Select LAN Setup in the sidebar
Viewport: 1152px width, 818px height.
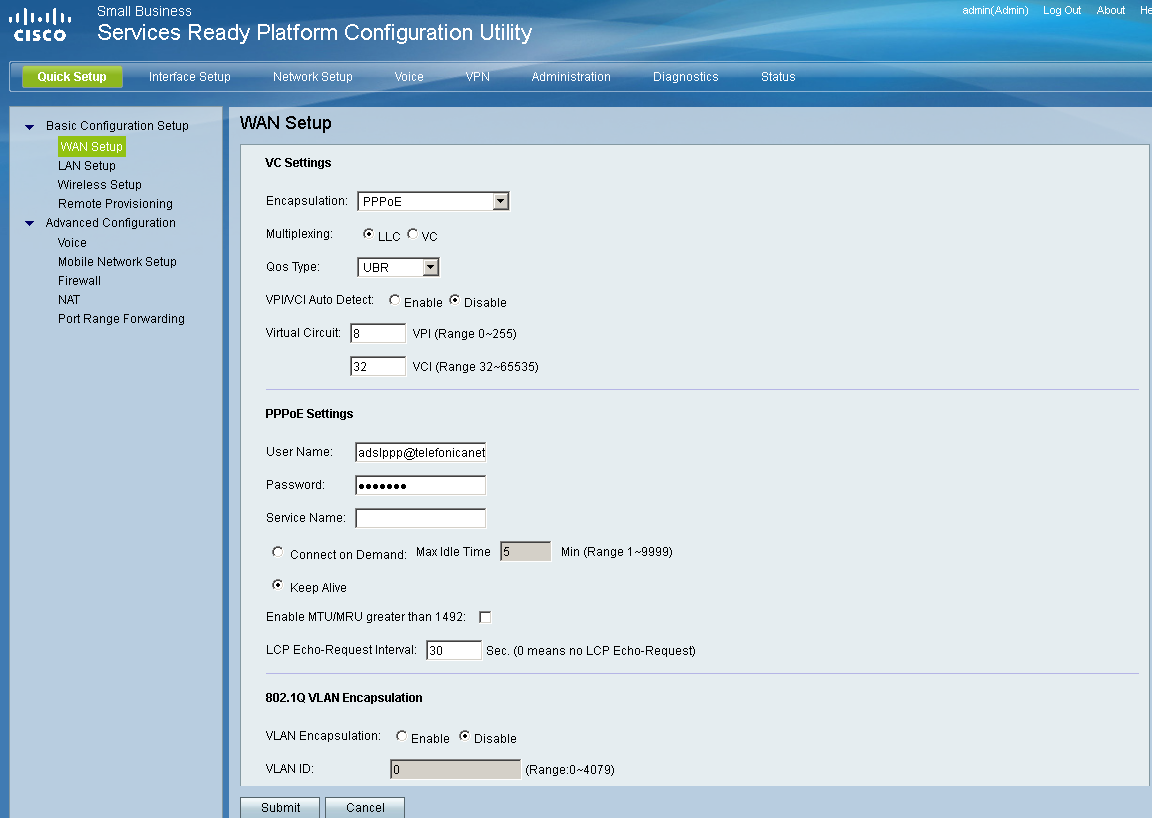86,165
